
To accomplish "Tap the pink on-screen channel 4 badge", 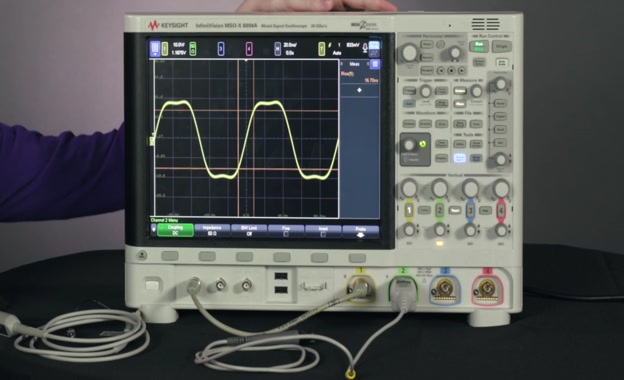I will click(x=249, y=49).
